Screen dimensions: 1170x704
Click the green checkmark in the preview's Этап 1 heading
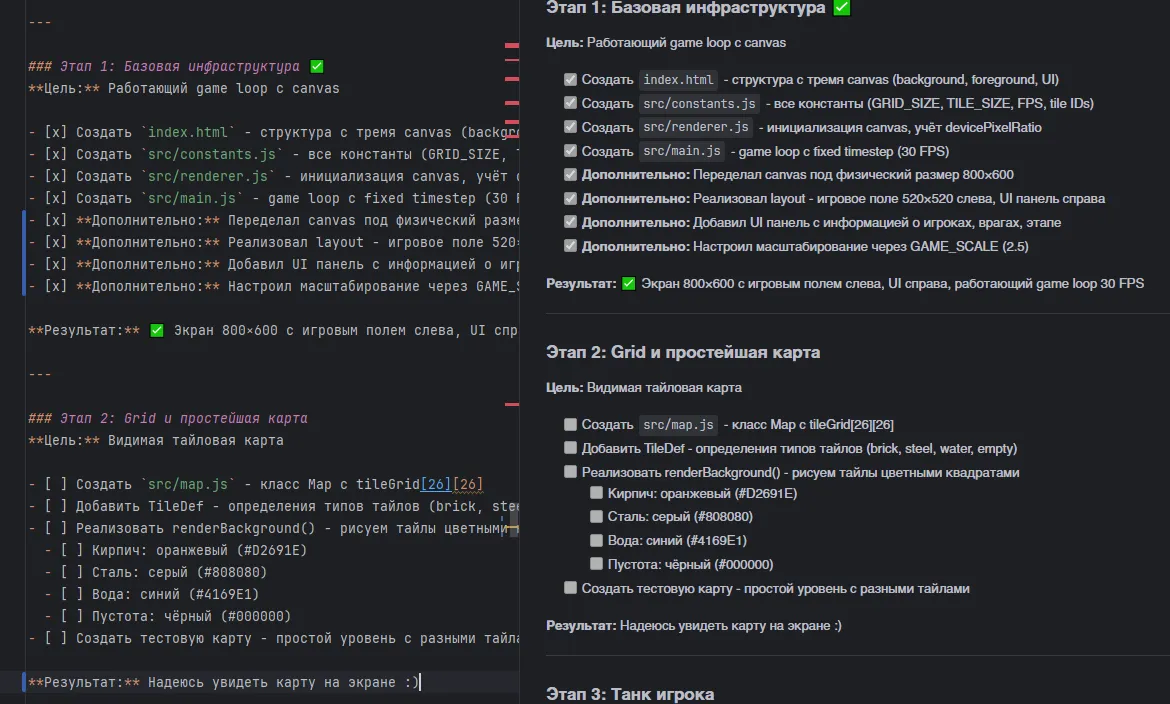(841, 8)
